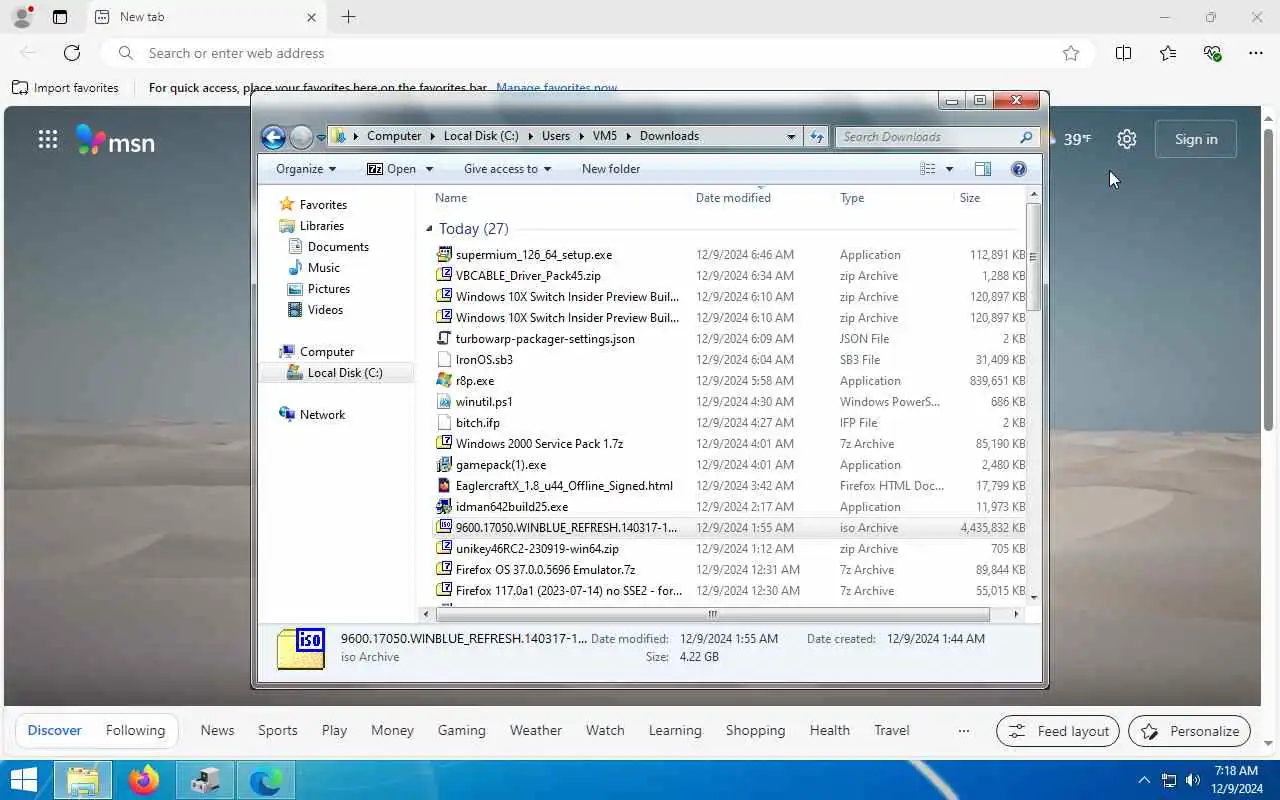Open Firefox from the taskbar
This screenshot has height=800, width=1280.
tap(144, 780)
